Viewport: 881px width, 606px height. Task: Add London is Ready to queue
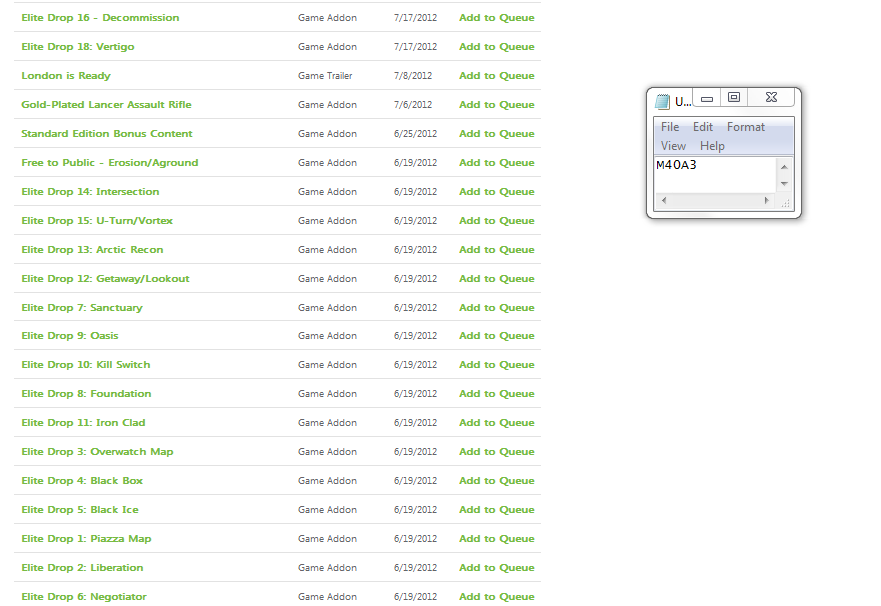[x=497, y=76]
